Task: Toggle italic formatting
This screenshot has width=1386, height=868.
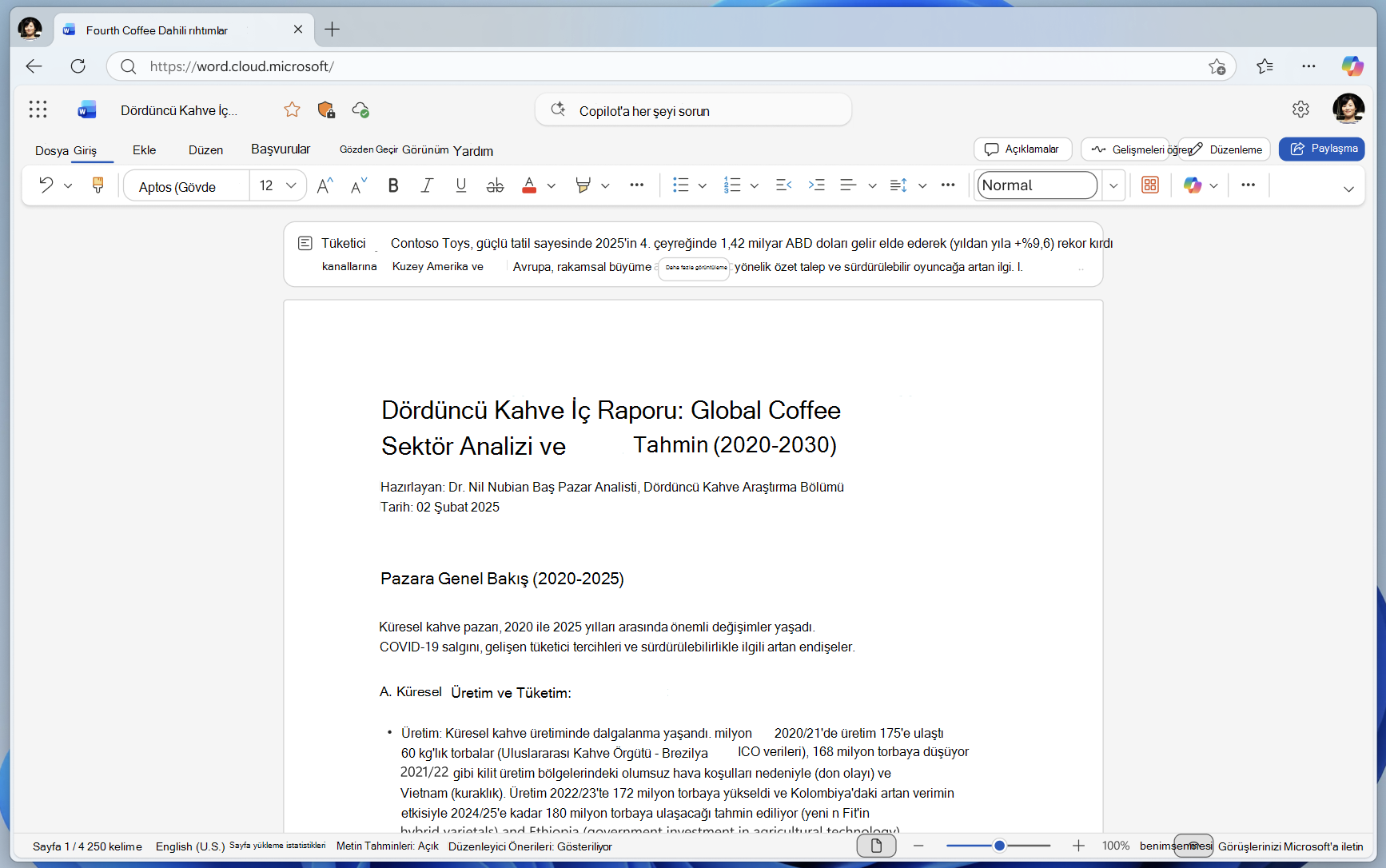Action: 427,185
